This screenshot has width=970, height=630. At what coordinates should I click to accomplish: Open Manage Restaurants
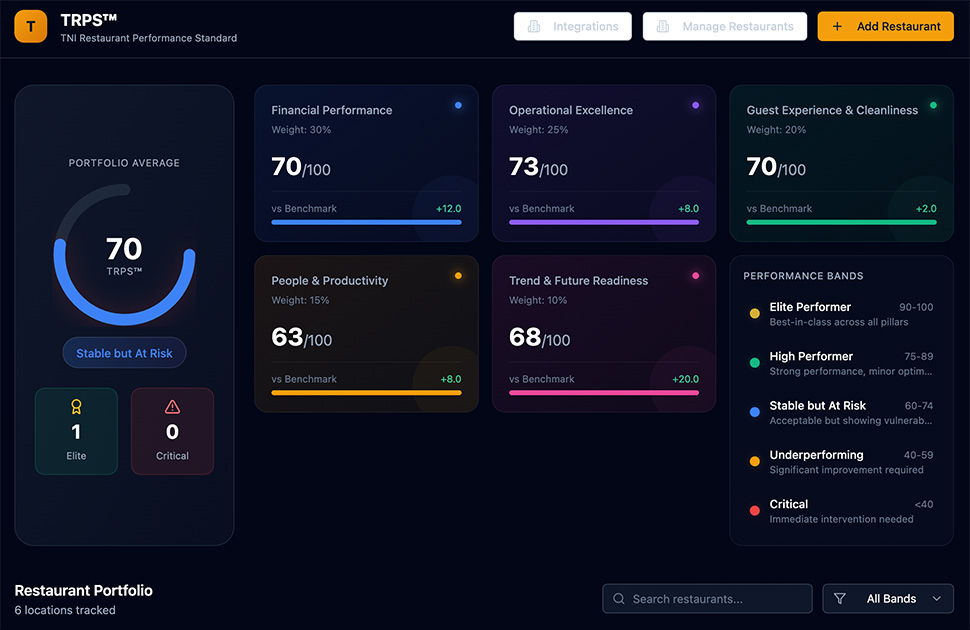click(x=725, y=27)
